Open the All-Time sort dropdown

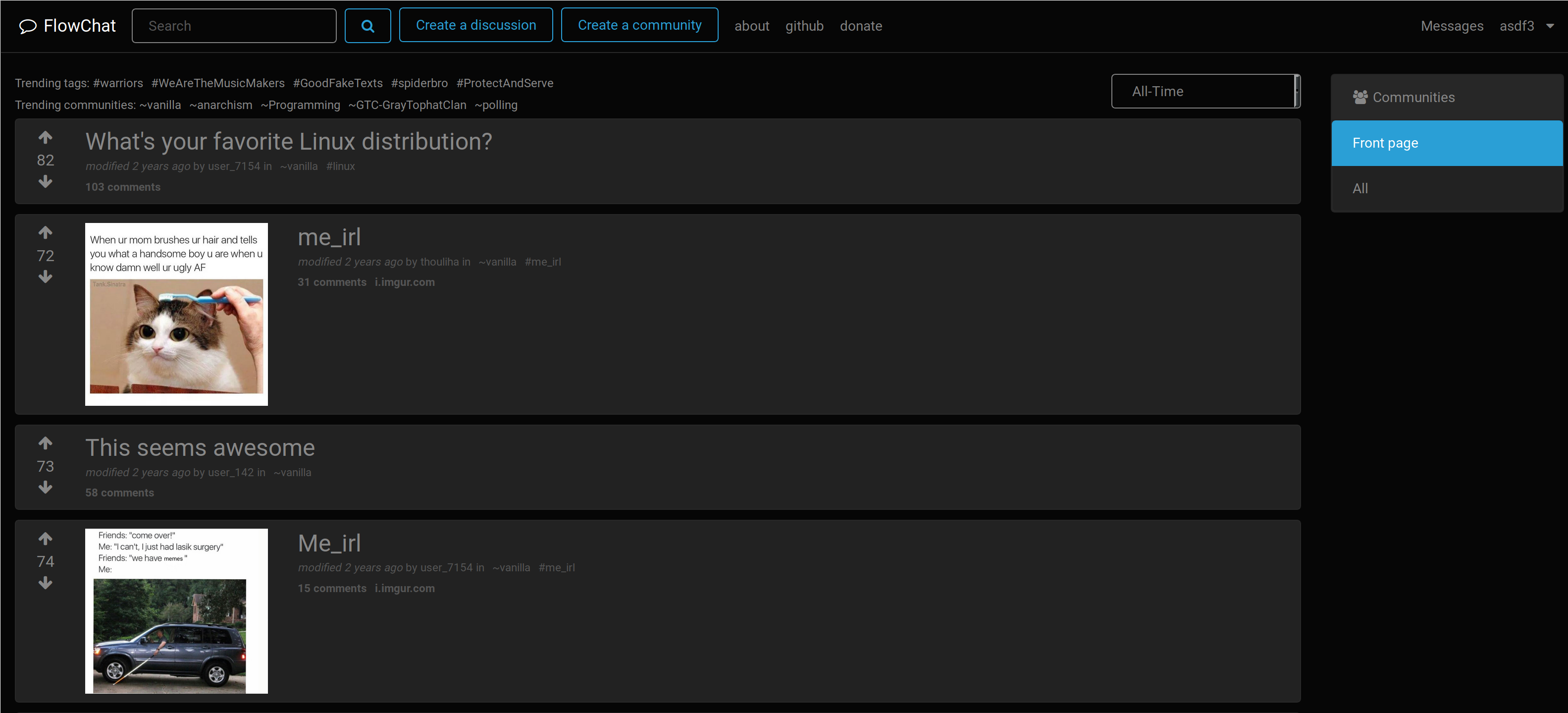(x=1205, y=91)
